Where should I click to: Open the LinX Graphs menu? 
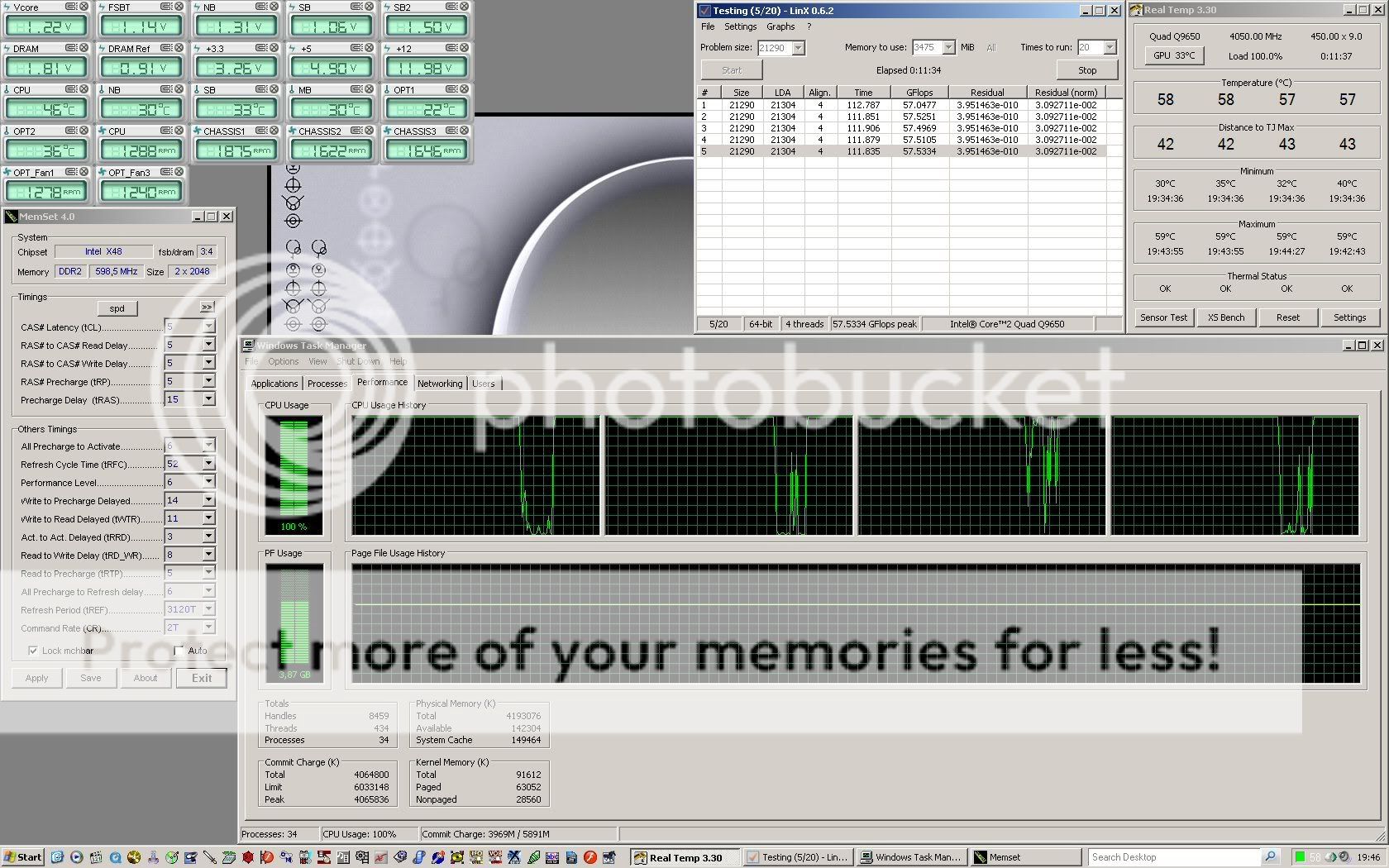[780, 26]
